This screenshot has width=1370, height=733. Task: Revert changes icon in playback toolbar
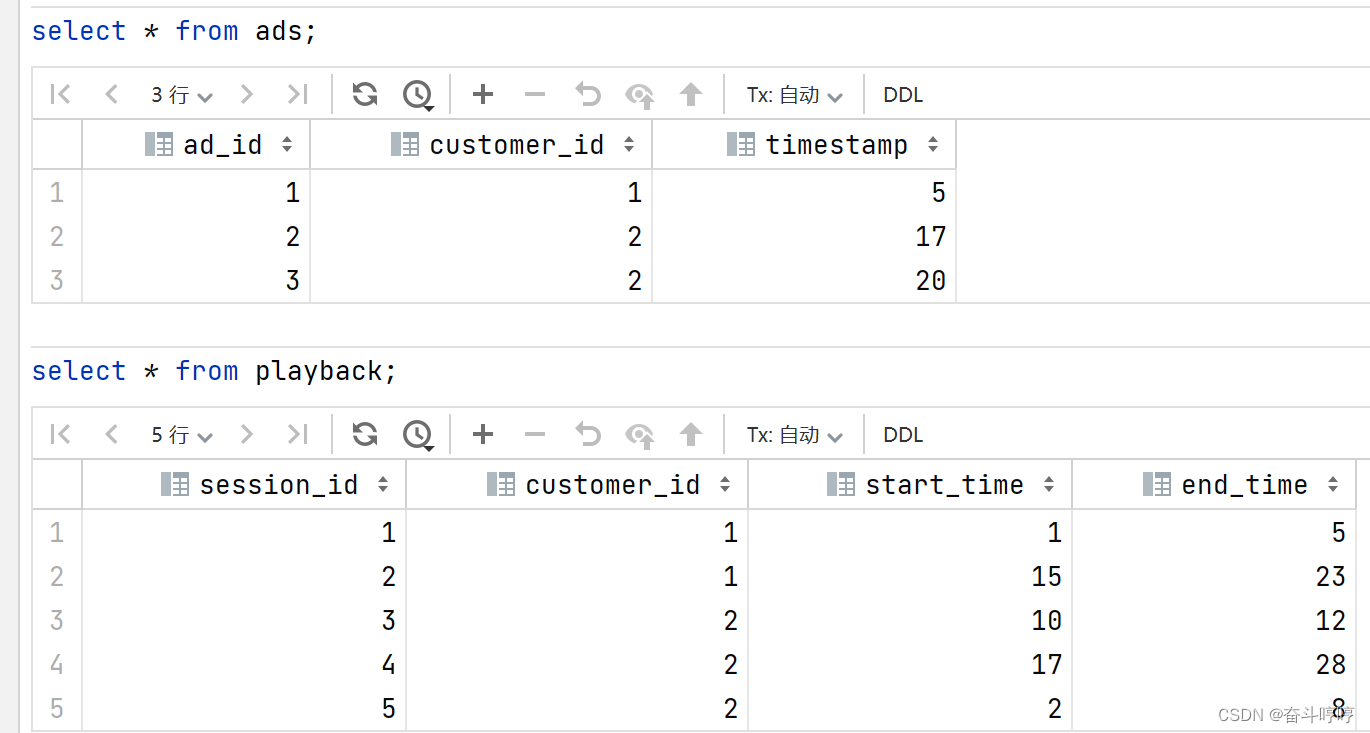click(x=587, y=434)
